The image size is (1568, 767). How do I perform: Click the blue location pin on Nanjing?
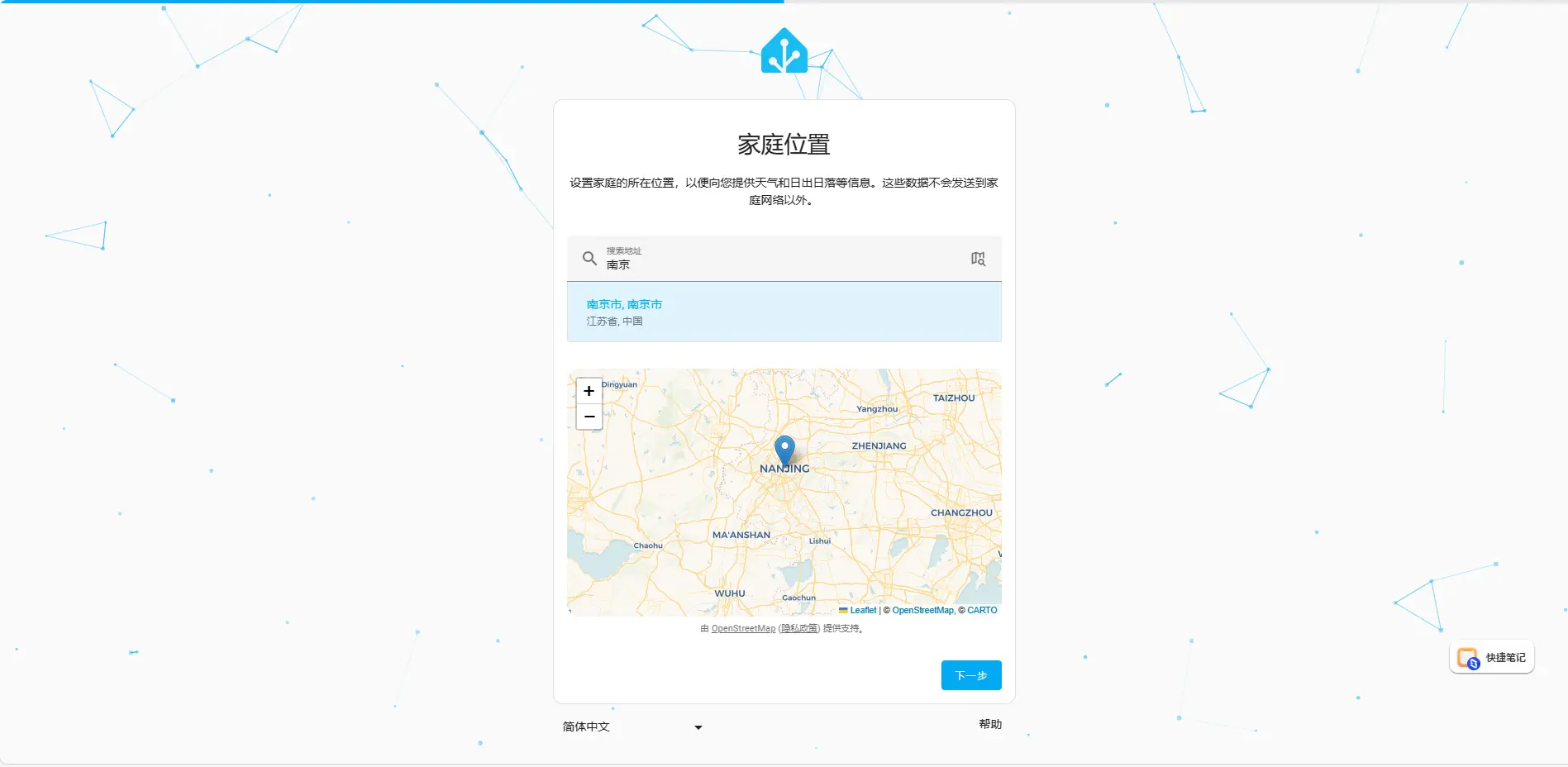[784, 450]
